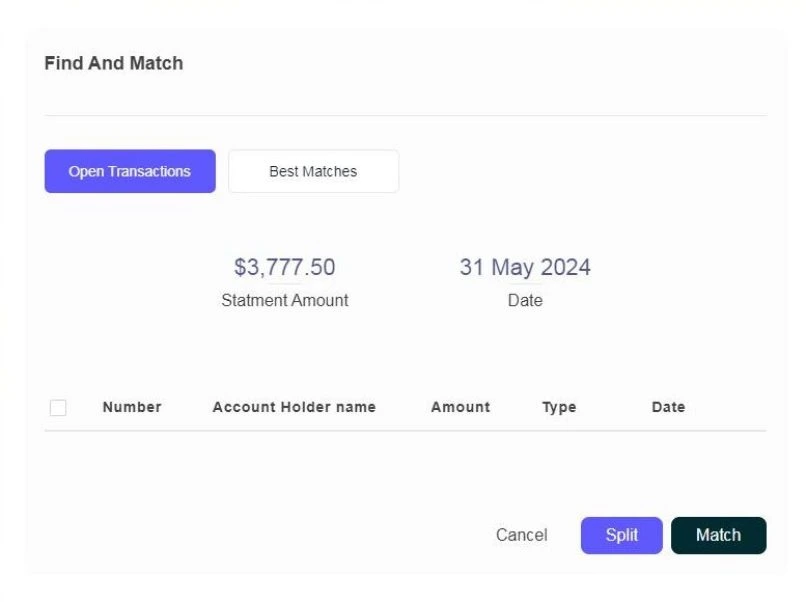Click the divider line under the dialog title
Screen dimensions: 806x602
405,116
